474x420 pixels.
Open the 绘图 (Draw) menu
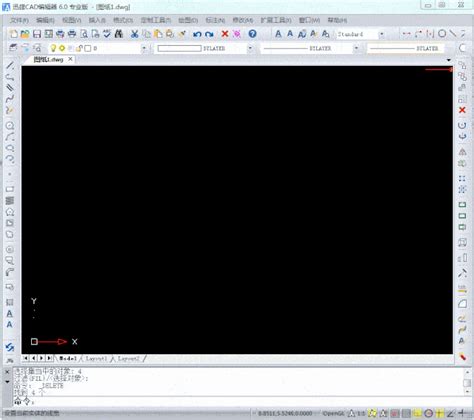(x=188, y=20)
